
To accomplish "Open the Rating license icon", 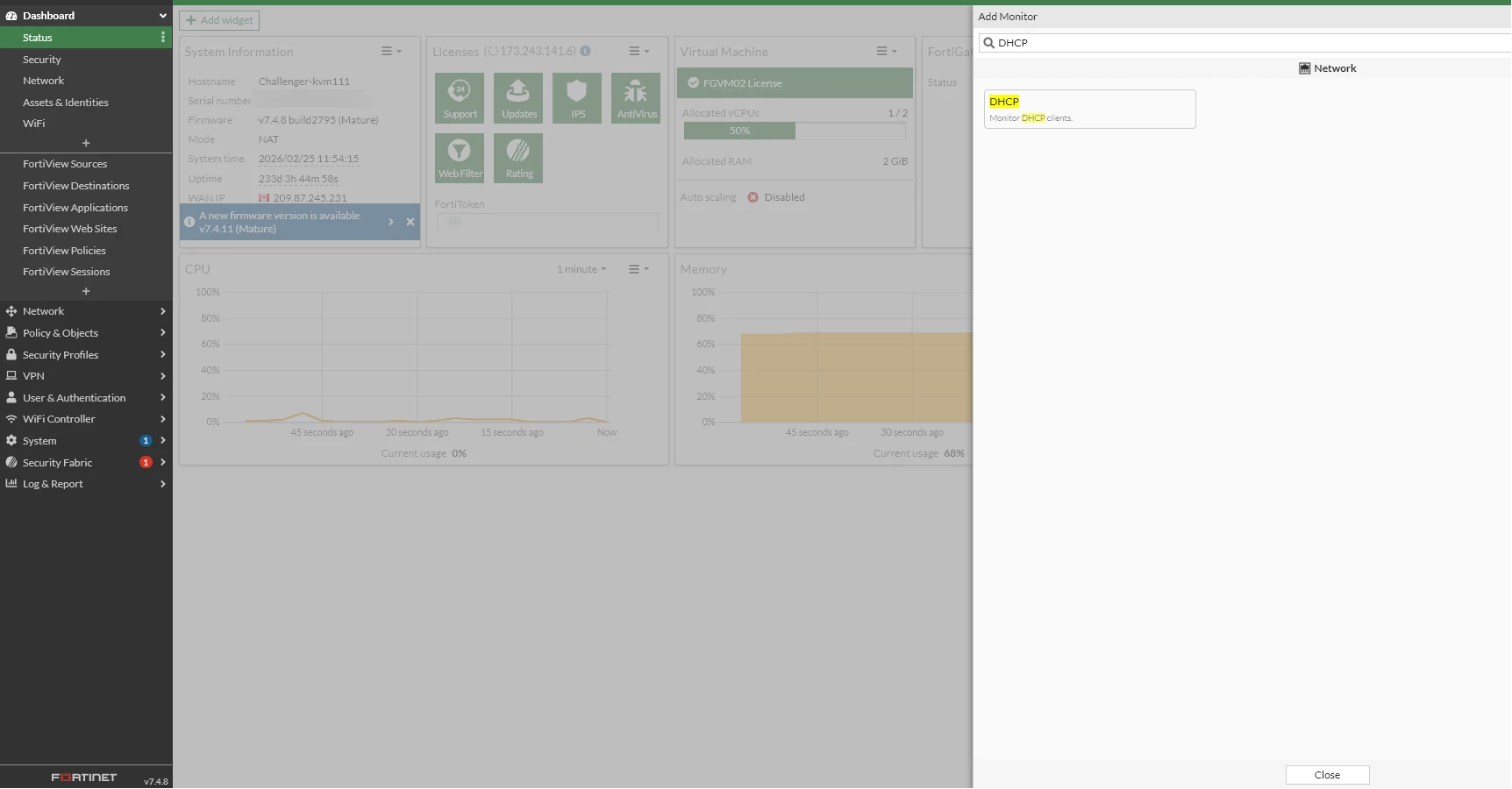I will [x=518, y=158].
